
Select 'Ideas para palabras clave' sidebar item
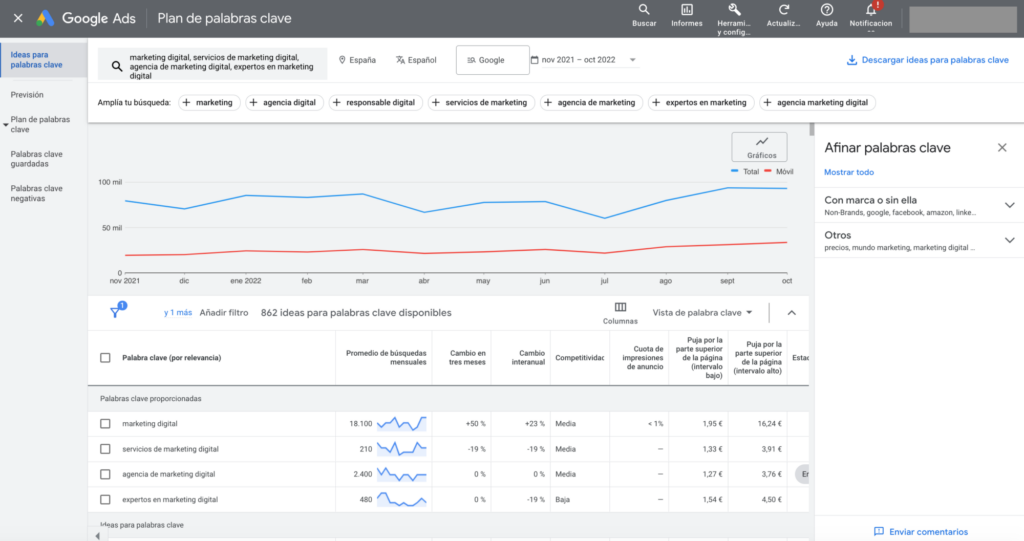pyautogui.click(x=44, y=60)
